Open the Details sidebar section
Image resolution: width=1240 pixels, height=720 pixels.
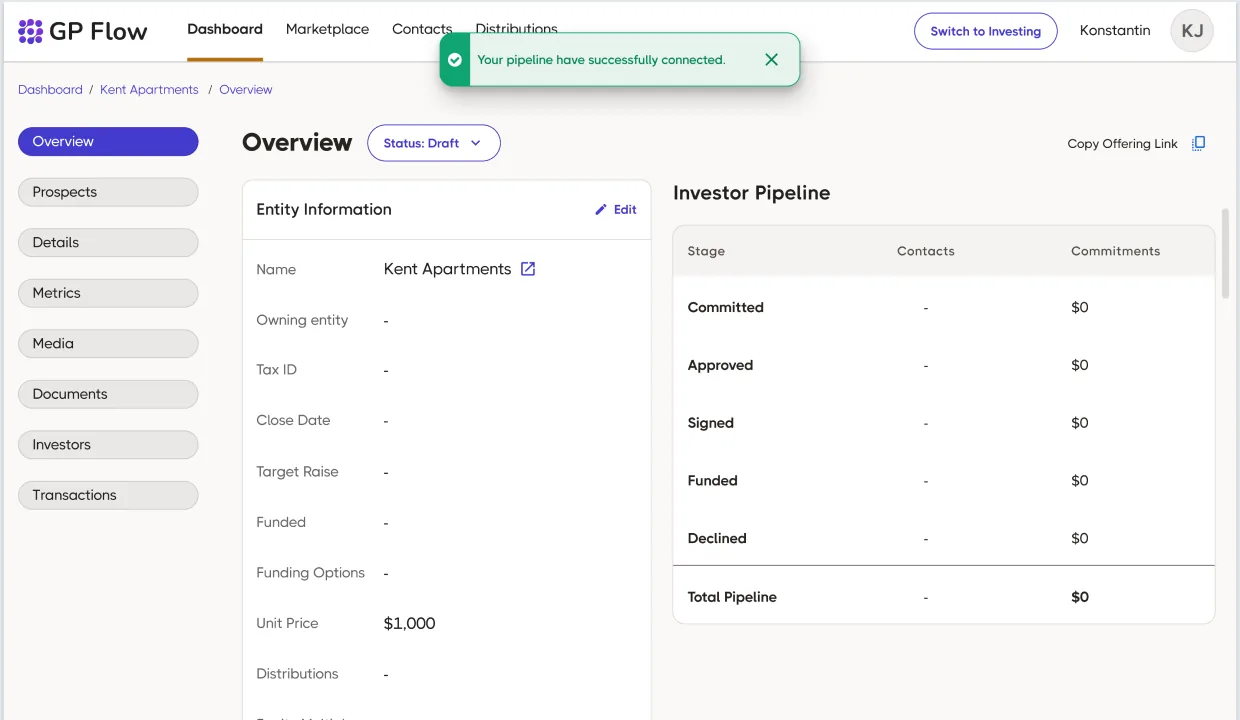coord(108,242)
